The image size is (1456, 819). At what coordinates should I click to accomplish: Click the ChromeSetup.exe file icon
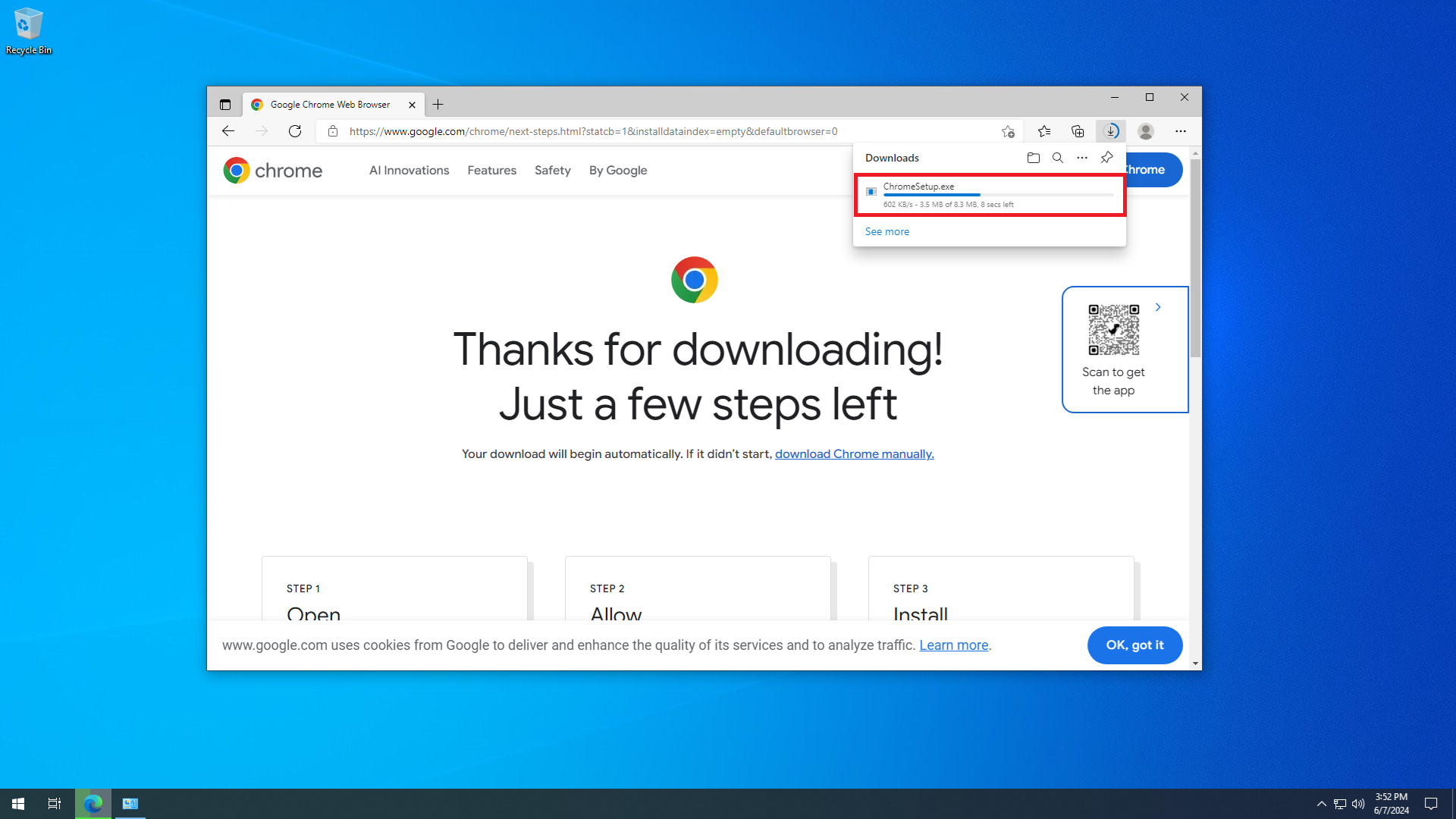[871, 192]
